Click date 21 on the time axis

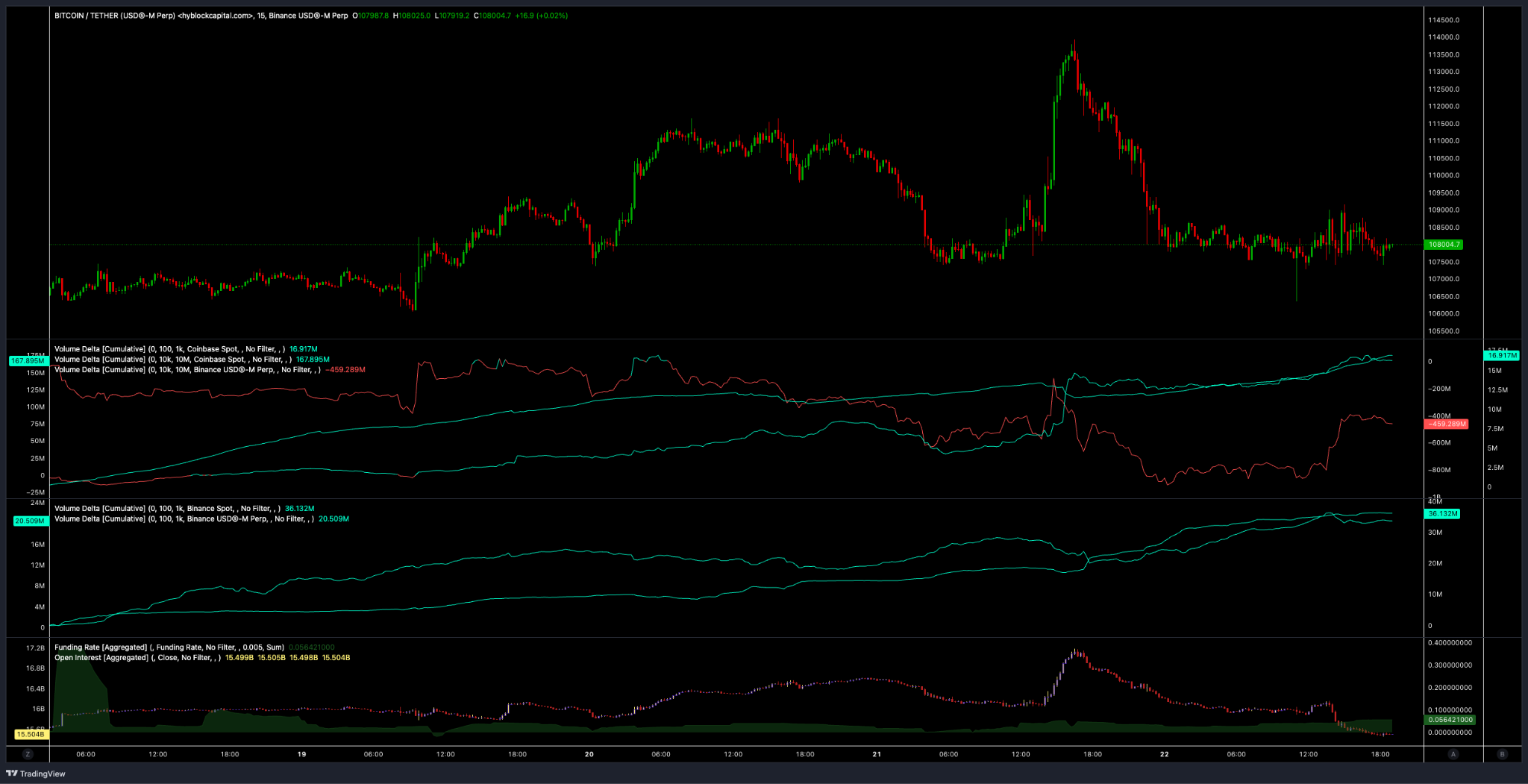(877, 754)
